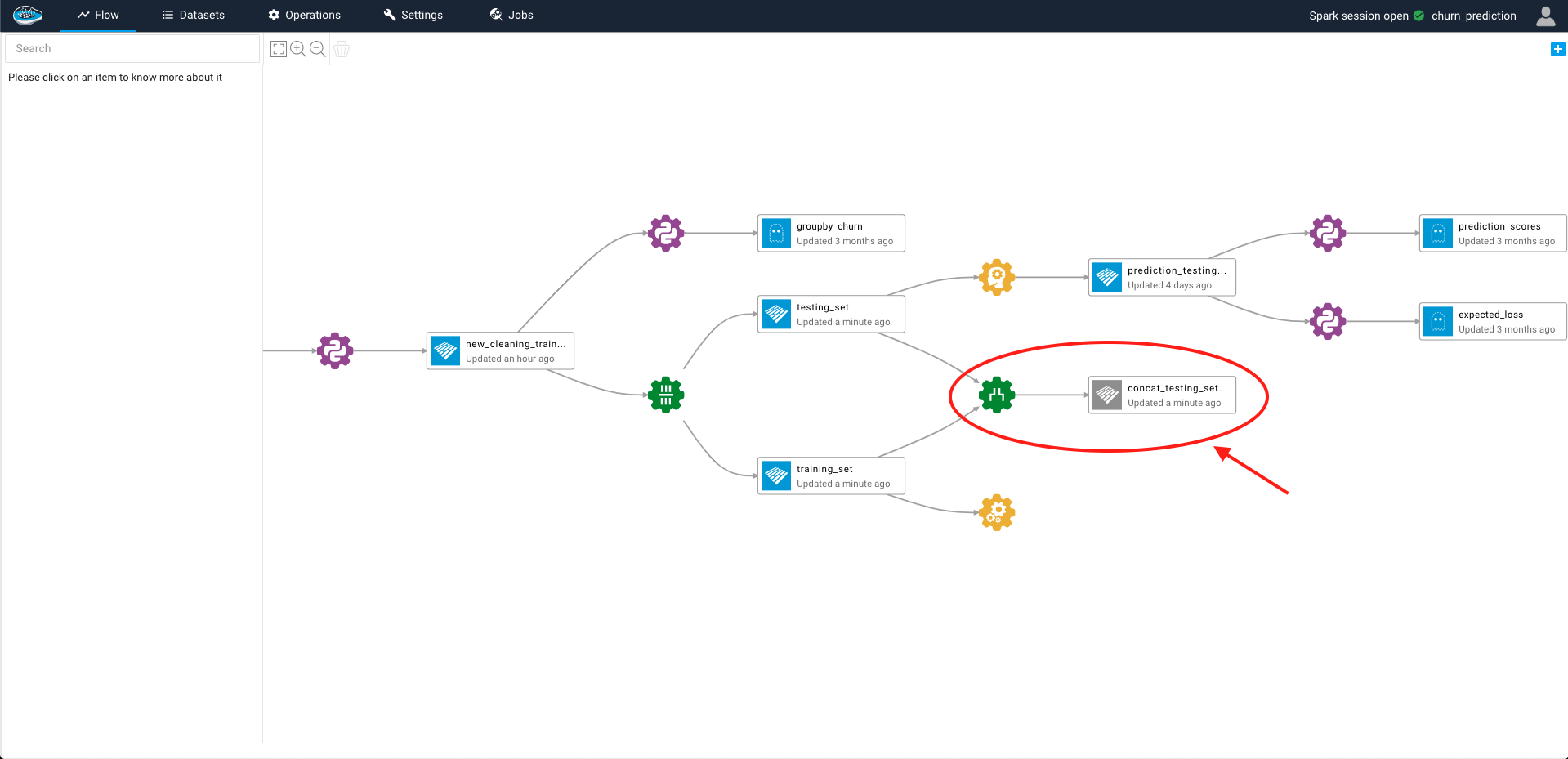Click Python recipe feeding expected_loss

coord(1328,322)
